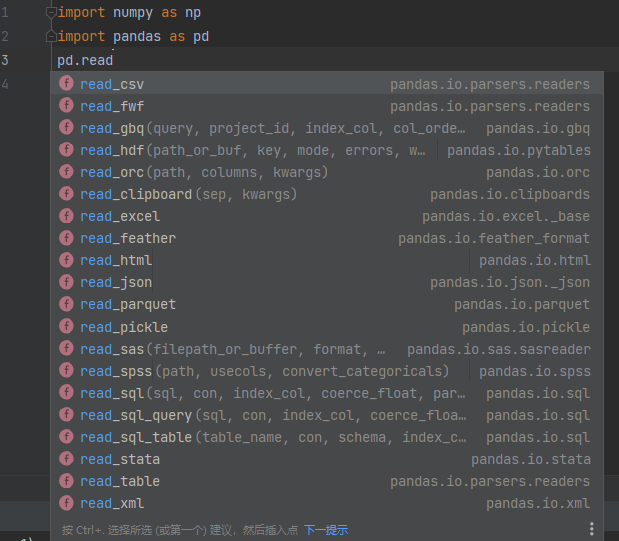This screenshot has width=619, height=541.
Task: Select read_xml at bottom of list
Action: 327,503
